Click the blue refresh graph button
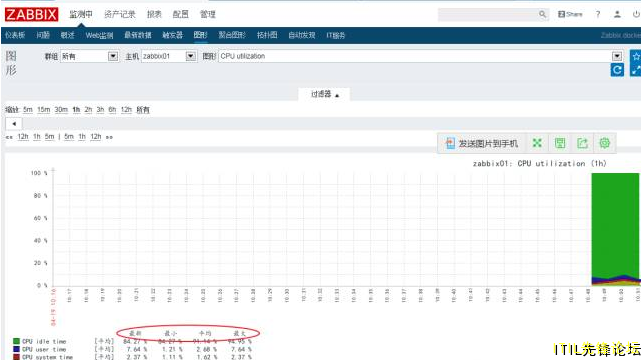641x360 pixels. coord(617,70)
